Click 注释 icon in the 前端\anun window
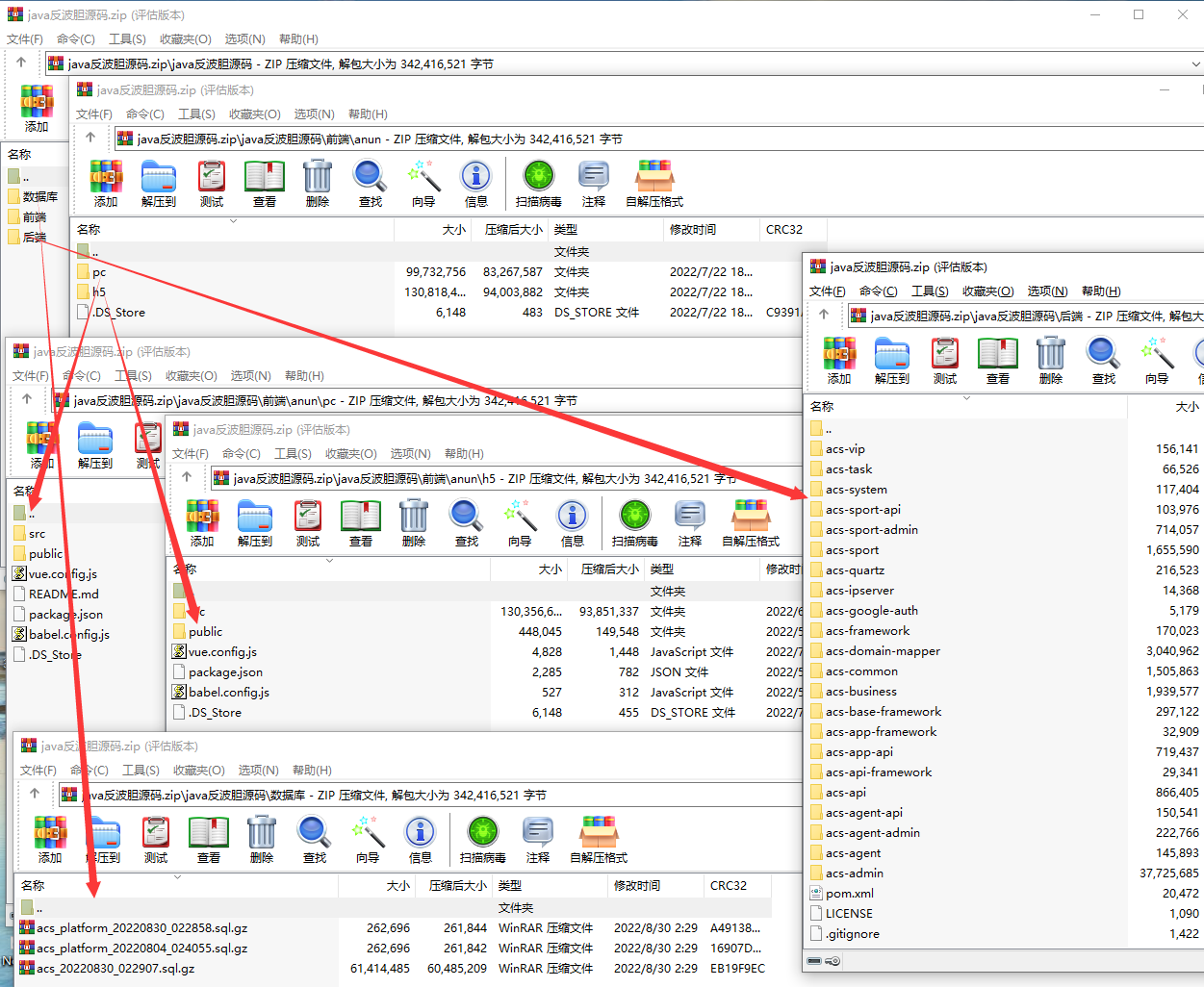 click(593, 177)
